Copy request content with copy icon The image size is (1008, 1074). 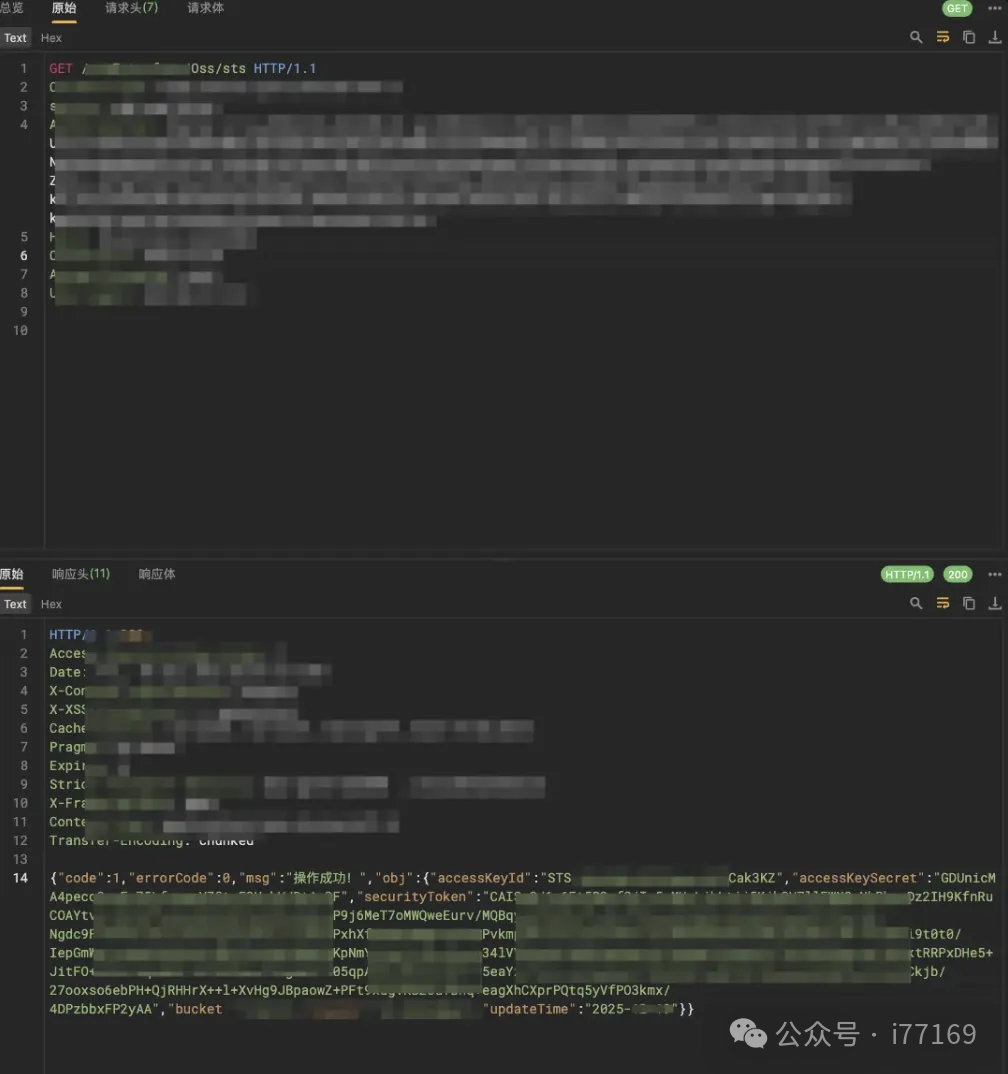pos(969,37)
